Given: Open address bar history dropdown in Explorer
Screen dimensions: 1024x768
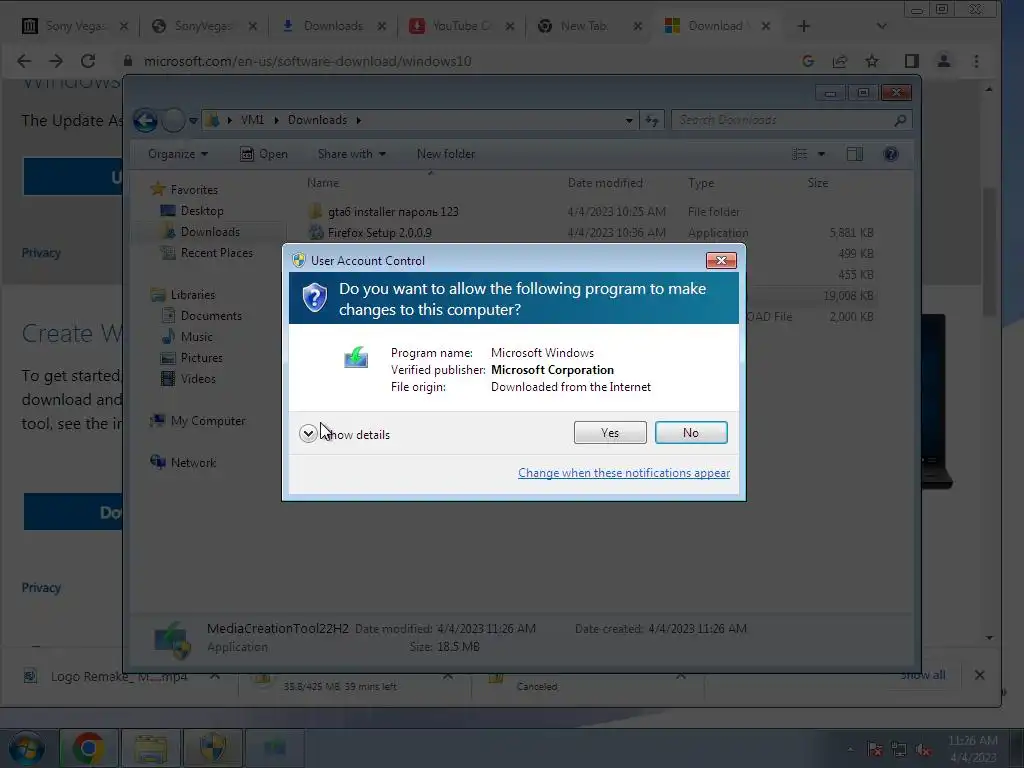Looking at the screenshot, I should pos(629,120).
